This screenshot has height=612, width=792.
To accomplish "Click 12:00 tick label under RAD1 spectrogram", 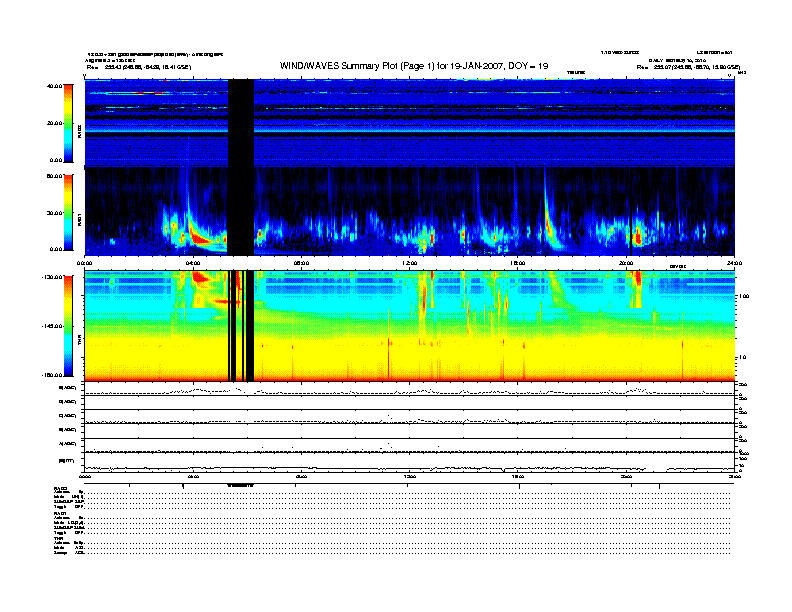I will click(x=410, y=263).
